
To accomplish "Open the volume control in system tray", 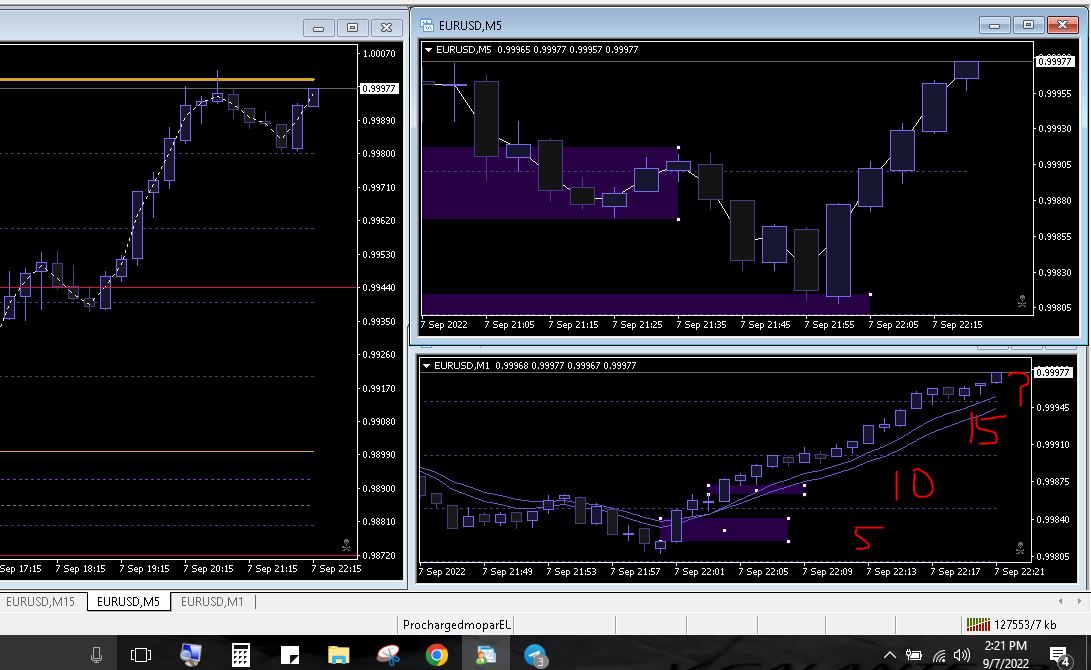I will pyautogui.click(x=961, y=655).
